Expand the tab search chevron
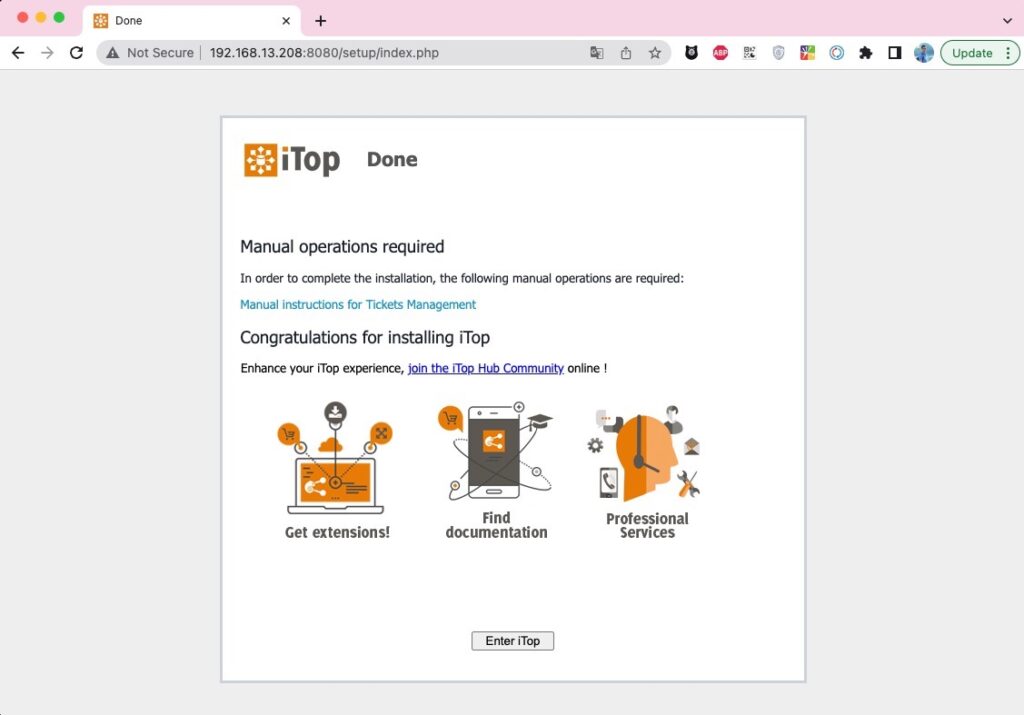 point(1006,21)
